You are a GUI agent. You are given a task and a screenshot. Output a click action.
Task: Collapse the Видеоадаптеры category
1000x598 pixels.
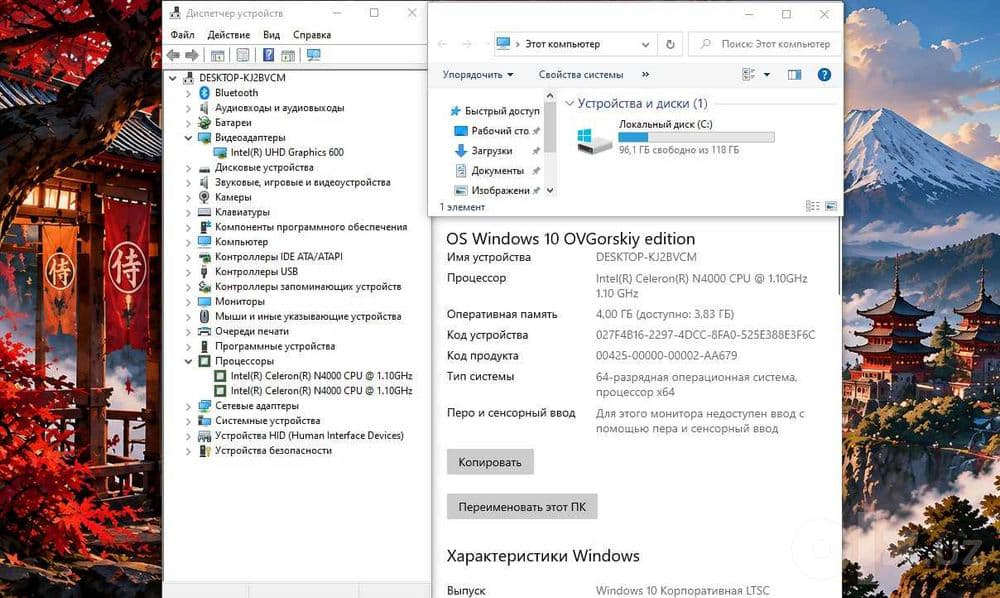pos(188,138)
